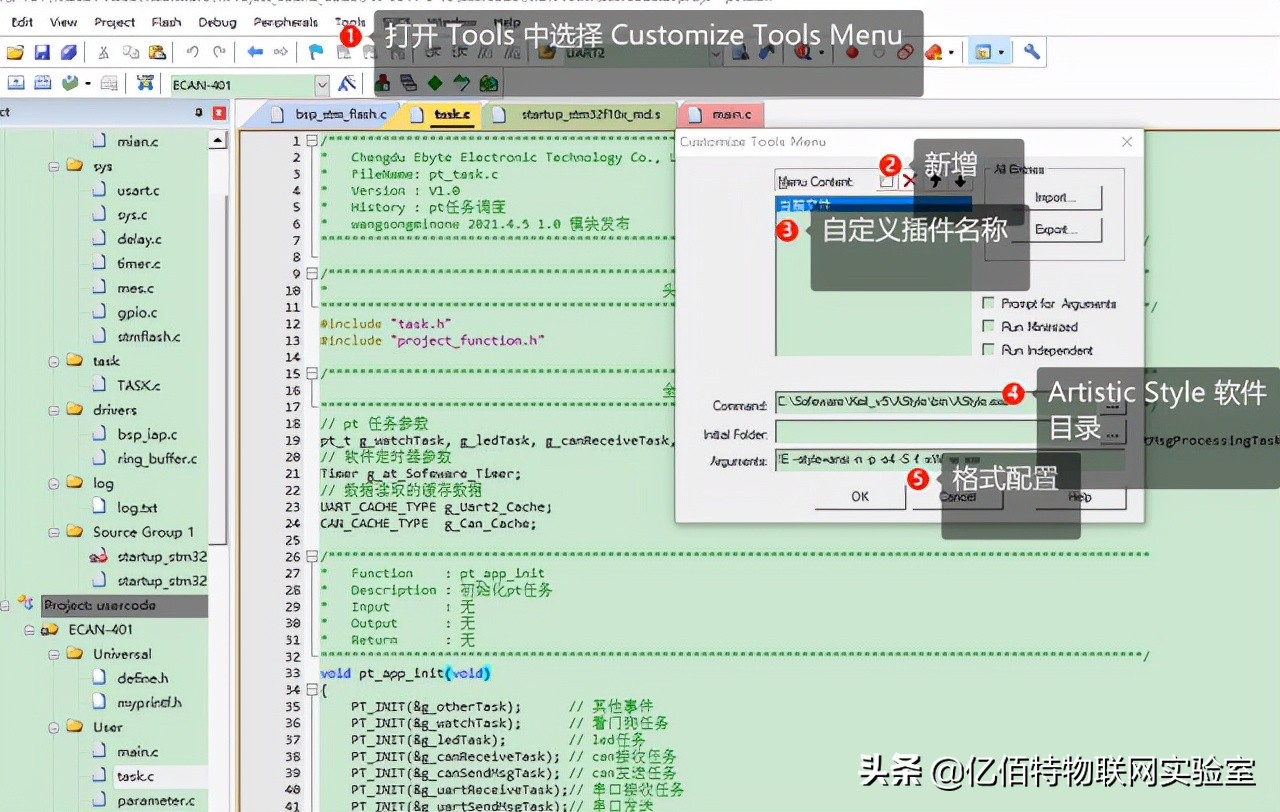Click the Open file toolbar icon
1280x812 pixels.
coord(15,52)
